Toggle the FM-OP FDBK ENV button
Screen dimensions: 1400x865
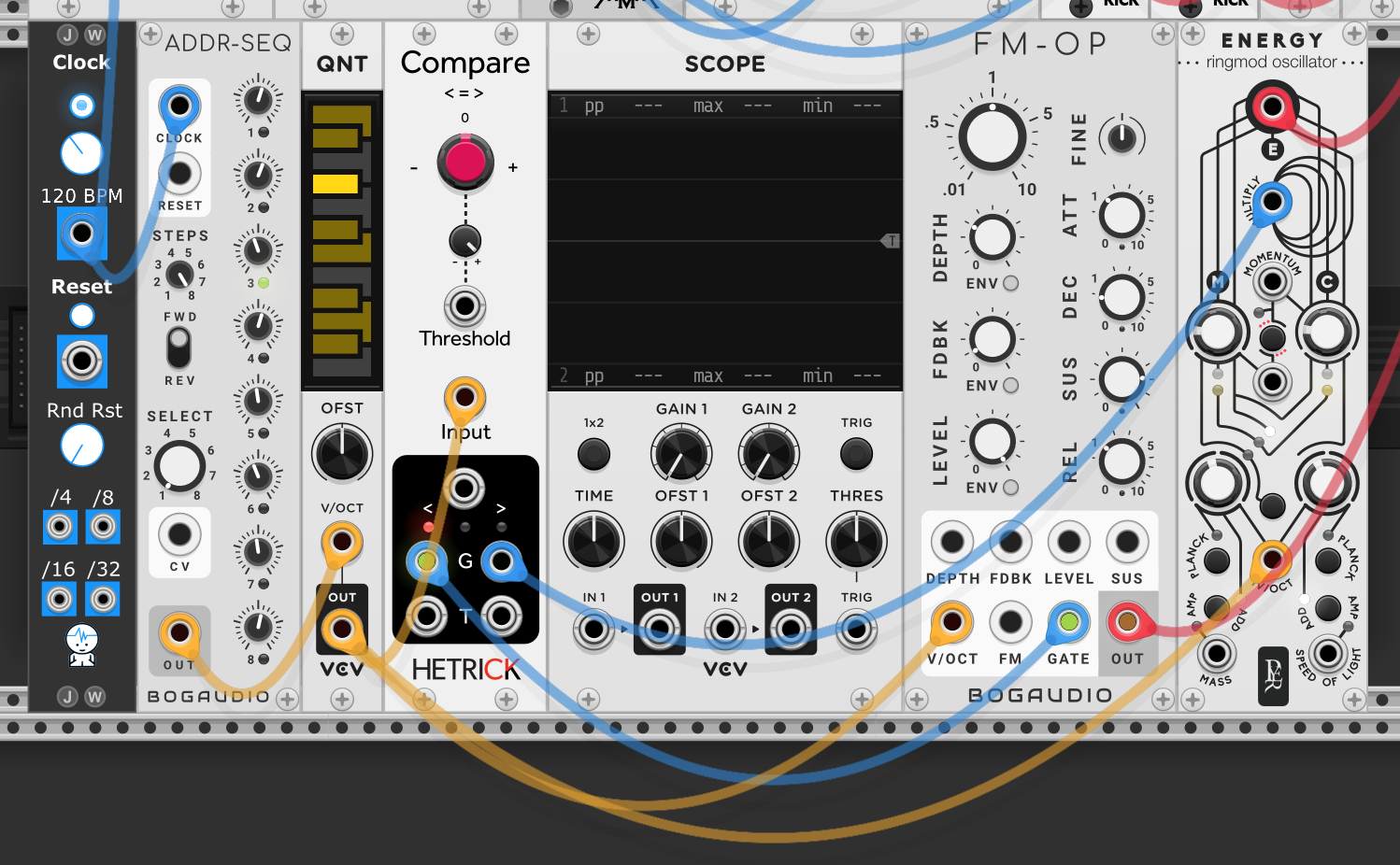pos(1010,385)
